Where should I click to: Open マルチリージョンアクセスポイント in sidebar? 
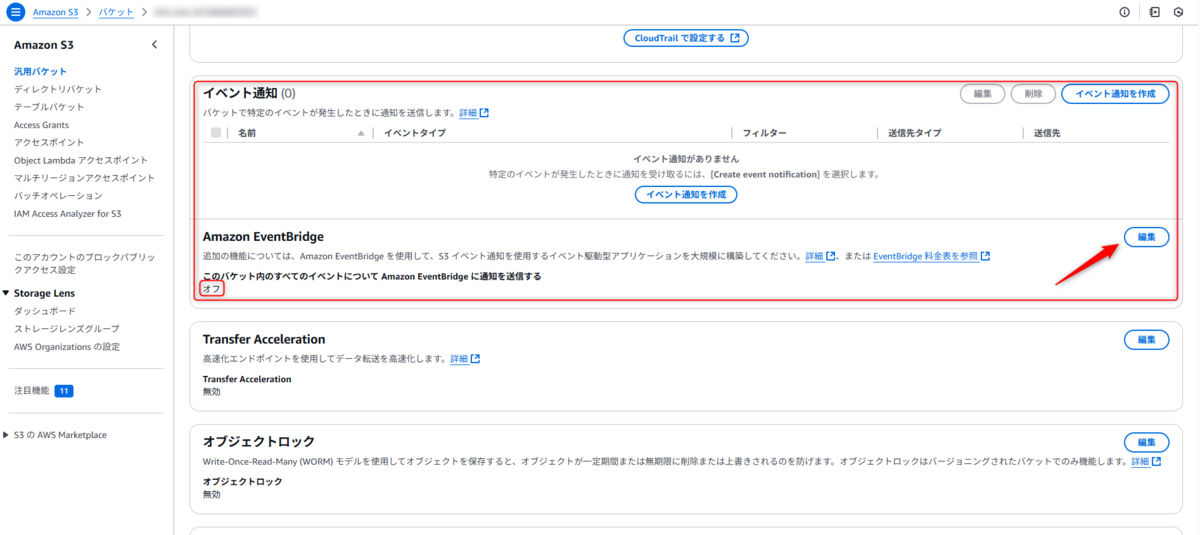click(x=84, y=178)
